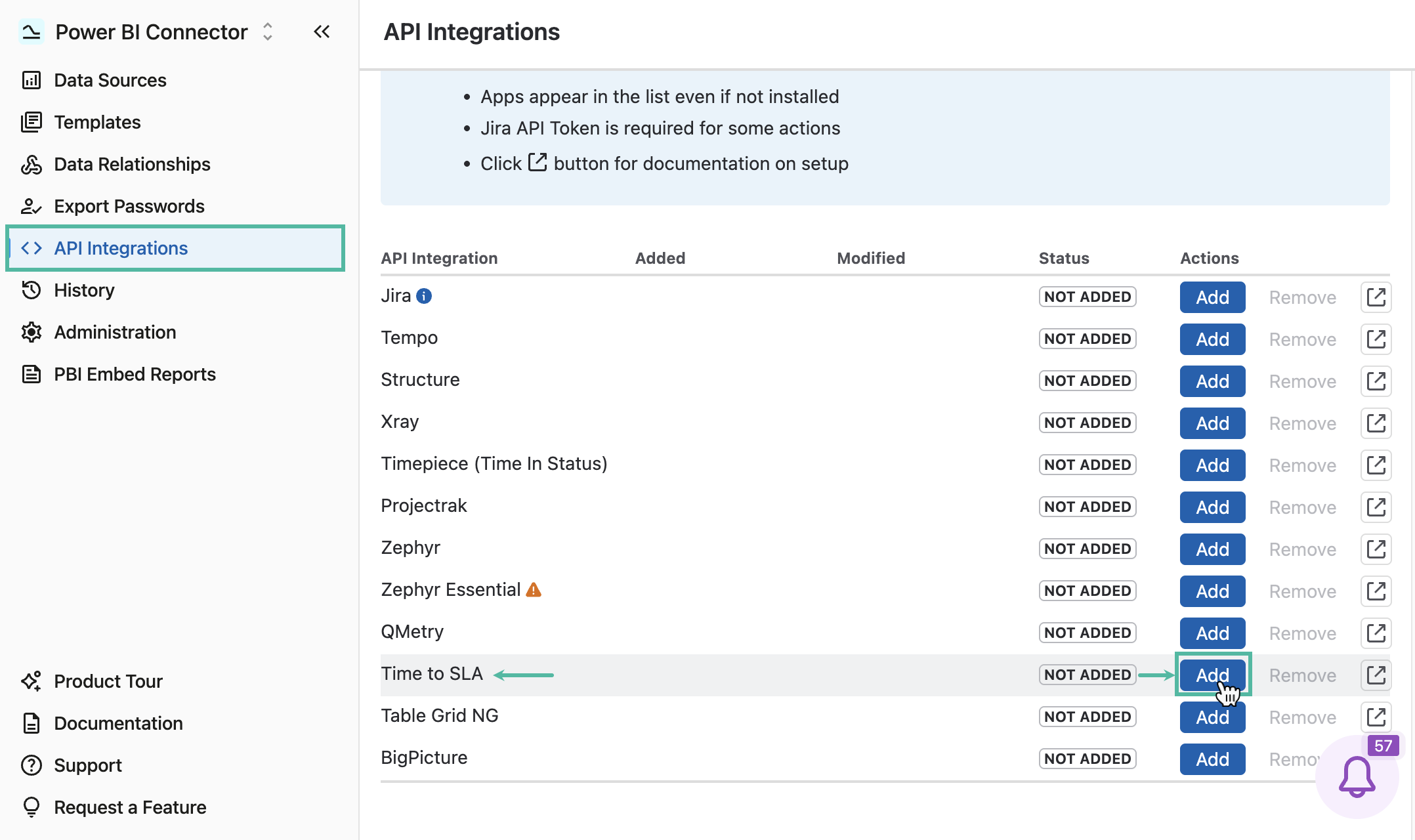Screen dimensions: 1415x840
Task: Add the Timepiece integration
Action: click(1212, 465)
